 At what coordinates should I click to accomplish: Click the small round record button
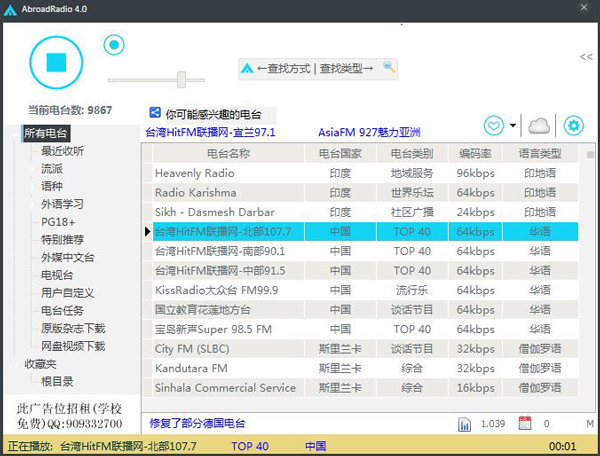pyautogui.click(x=114, y=45)
